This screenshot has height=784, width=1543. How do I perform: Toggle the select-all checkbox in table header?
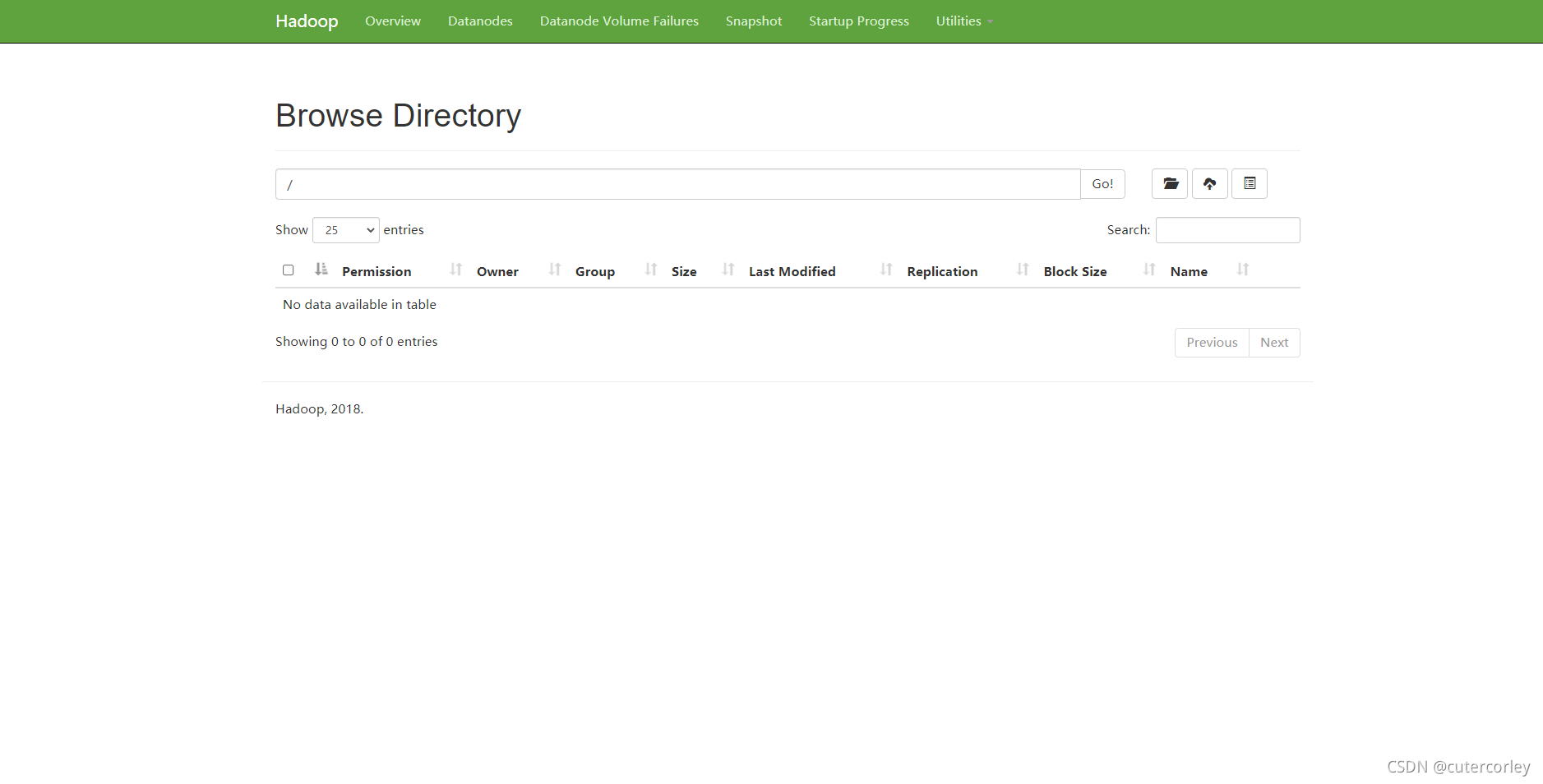click(x=288, y=270)
